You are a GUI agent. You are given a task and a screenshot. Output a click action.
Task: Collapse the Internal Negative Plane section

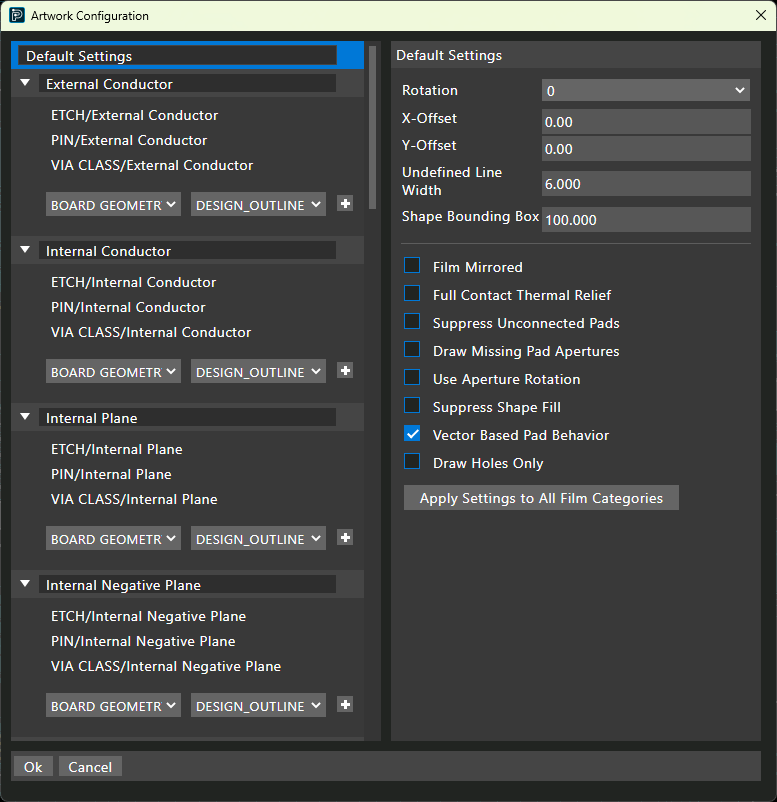click(24, 585)
